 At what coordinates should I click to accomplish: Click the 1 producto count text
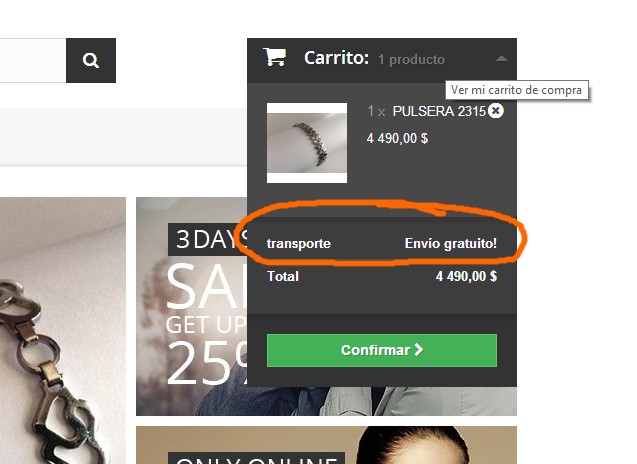[411, 60]
